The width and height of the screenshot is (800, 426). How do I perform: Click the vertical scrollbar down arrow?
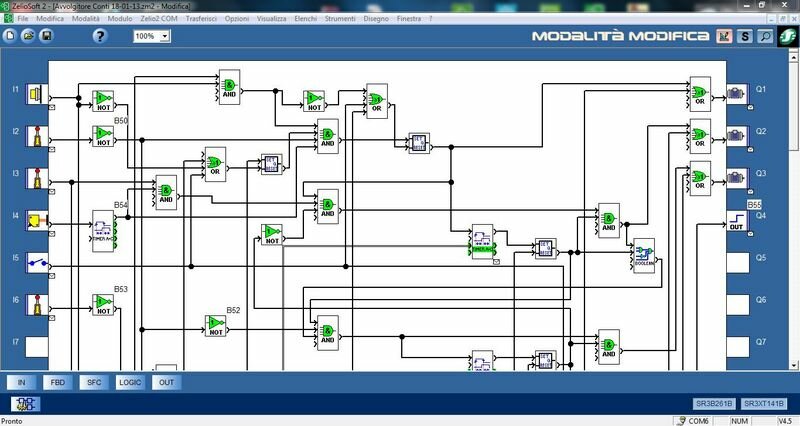pyautogui.click(x=794, y=365)
